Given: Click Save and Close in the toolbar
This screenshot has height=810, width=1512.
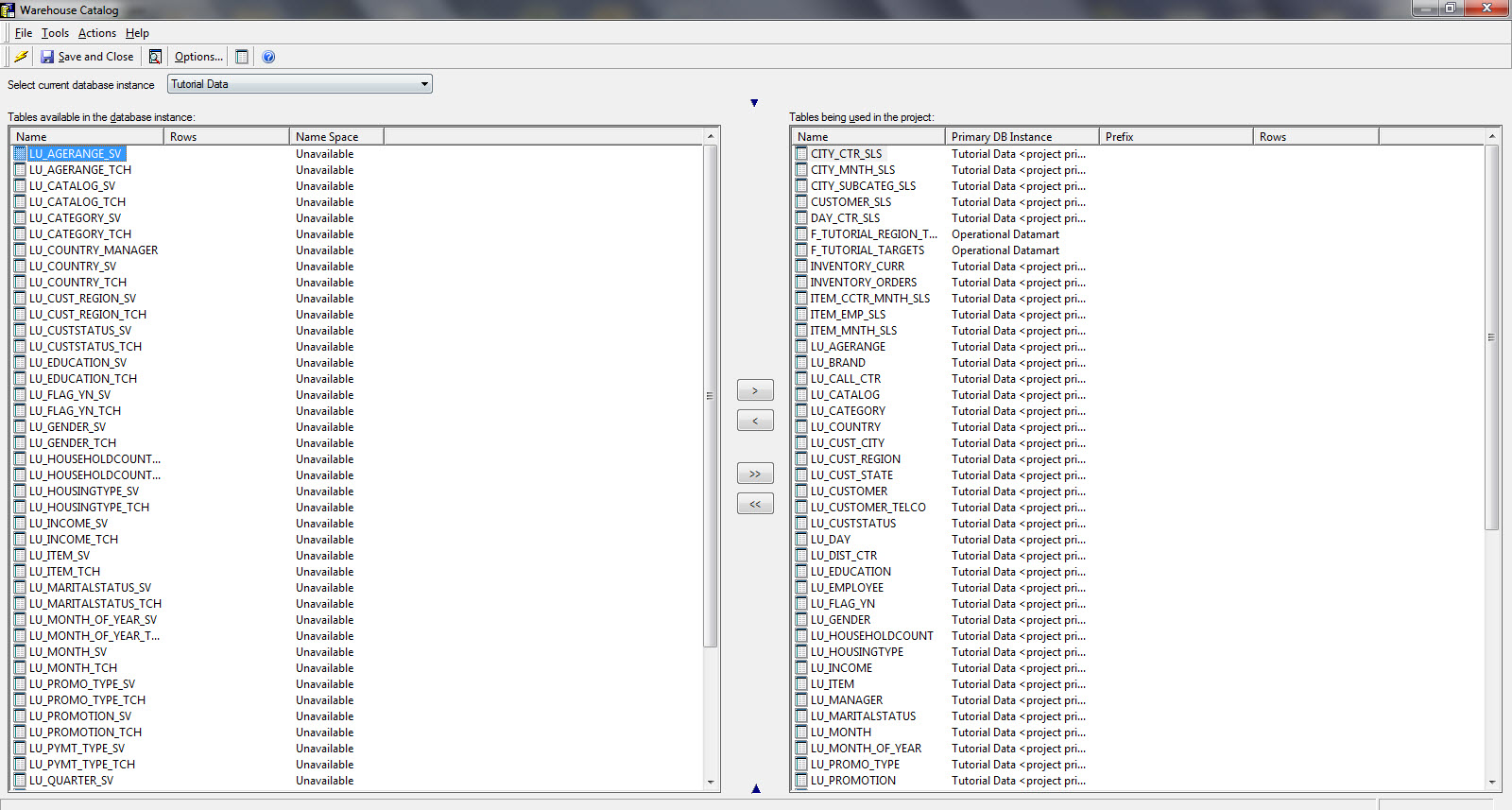Looking at the screenshot, I should click(x=87, y=57).
